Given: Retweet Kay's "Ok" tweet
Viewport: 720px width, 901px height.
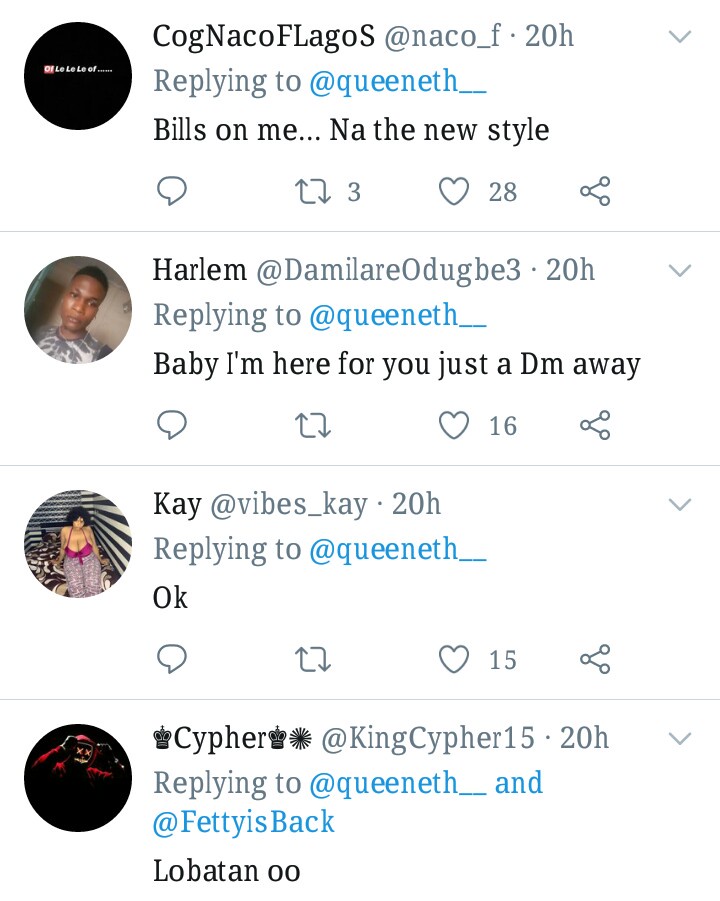Looking at the screenshot, I should (x=315, y=659).
